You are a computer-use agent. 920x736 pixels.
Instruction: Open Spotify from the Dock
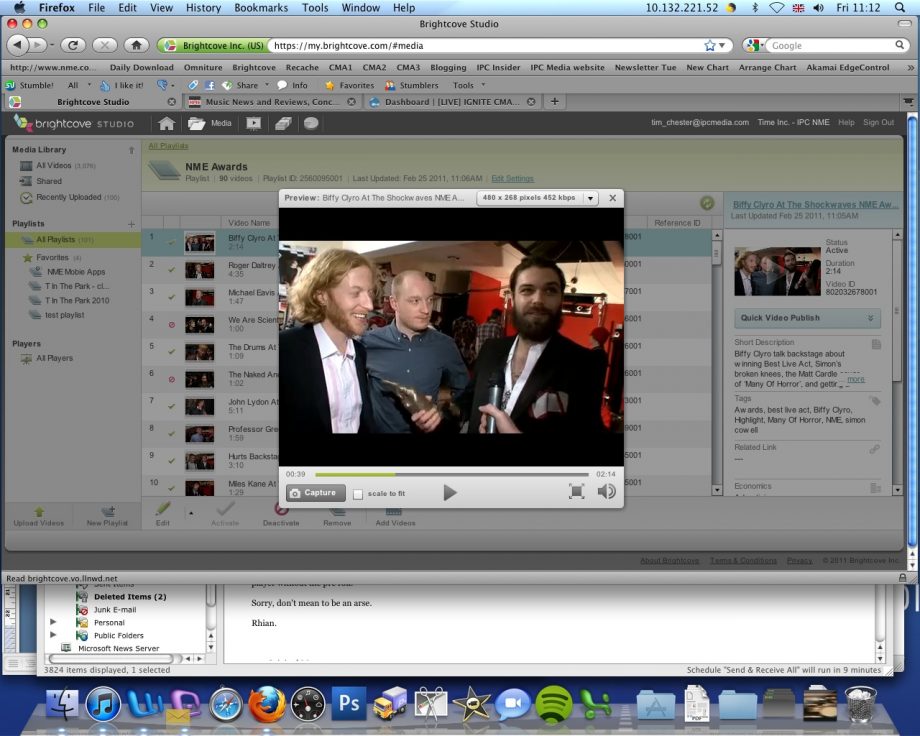(554, 703)
